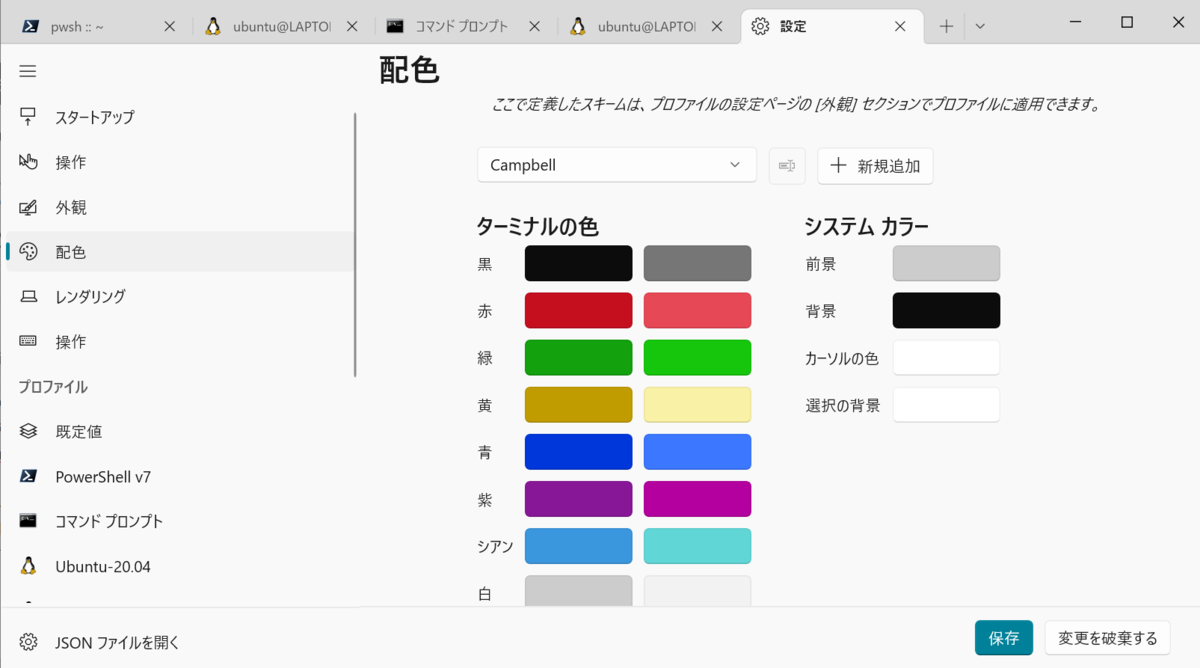Click the keyboard icon beside second 操作

click(x=28, y=341)
